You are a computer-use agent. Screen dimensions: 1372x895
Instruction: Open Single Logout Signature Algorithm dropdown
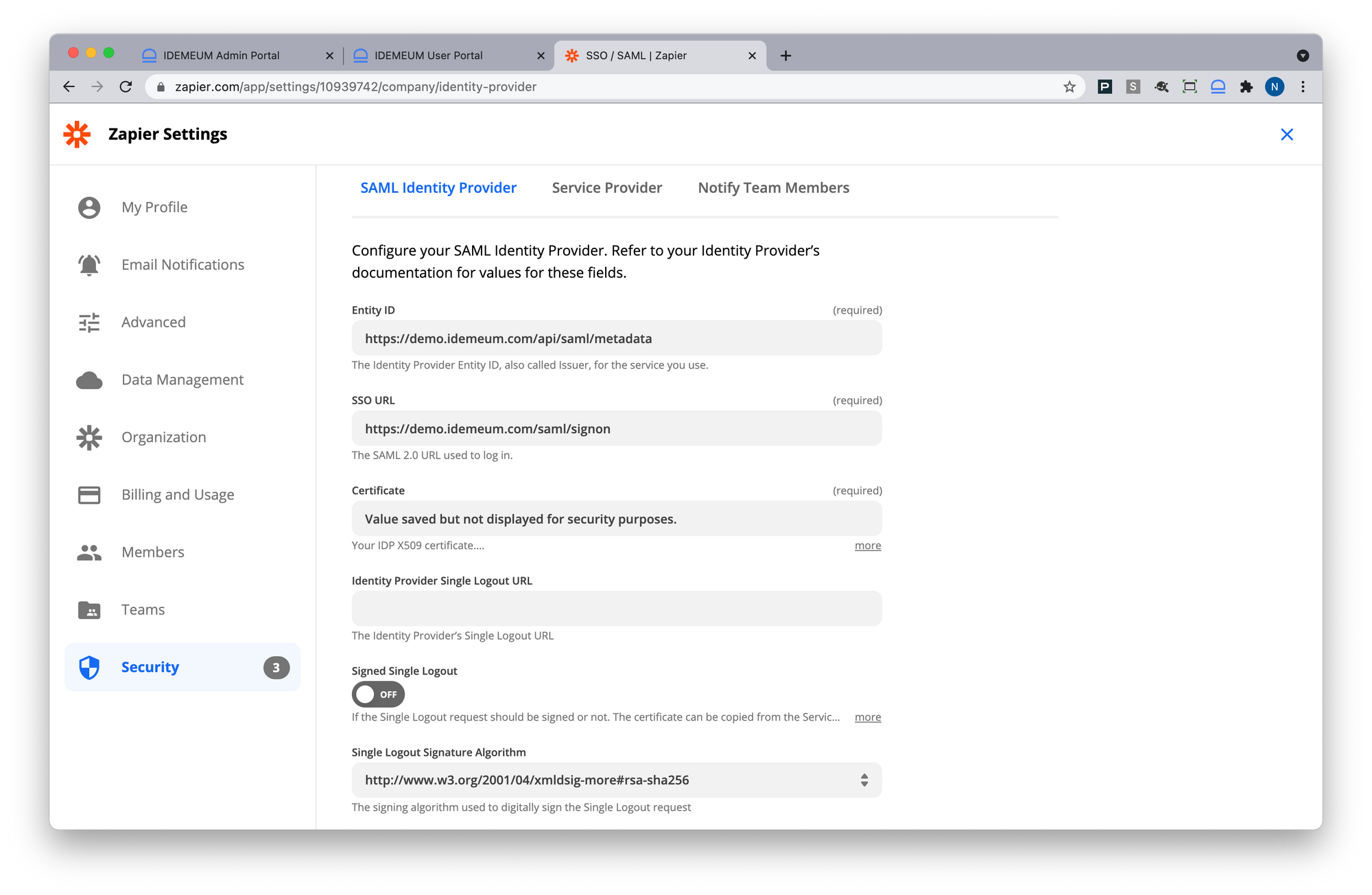(x=617, y=780)
